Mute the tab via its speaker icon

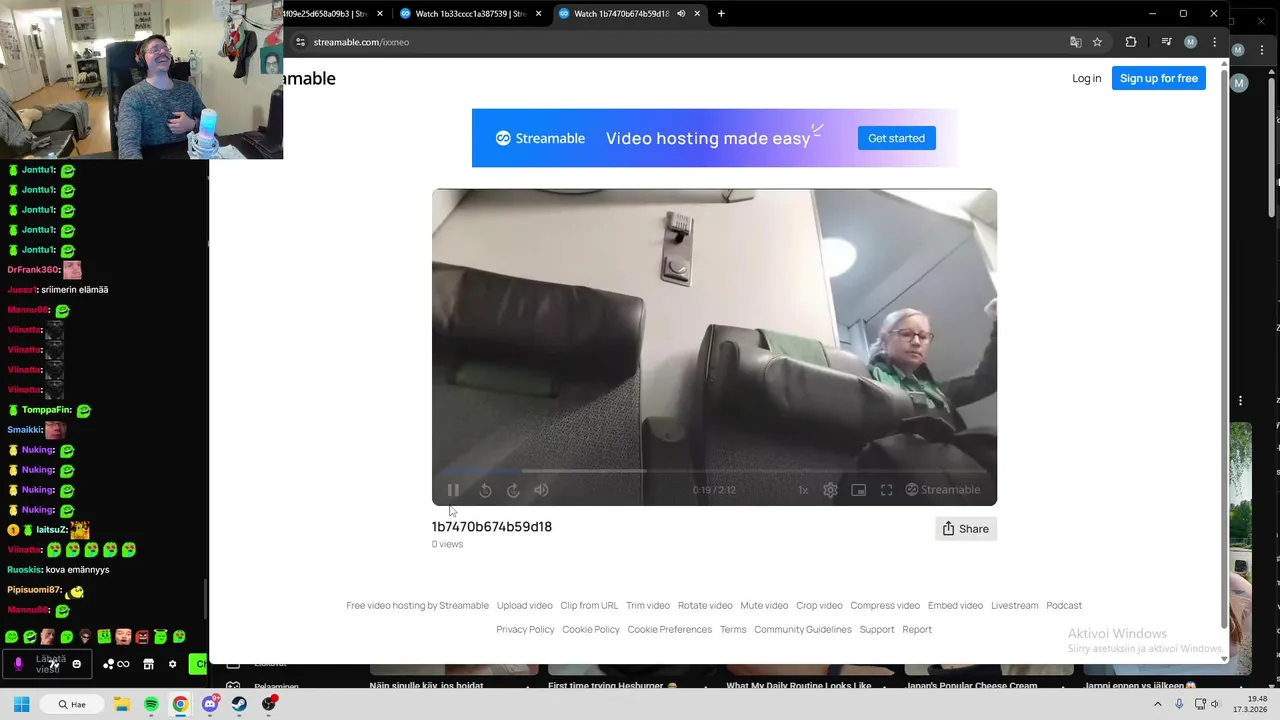point(681,14)
